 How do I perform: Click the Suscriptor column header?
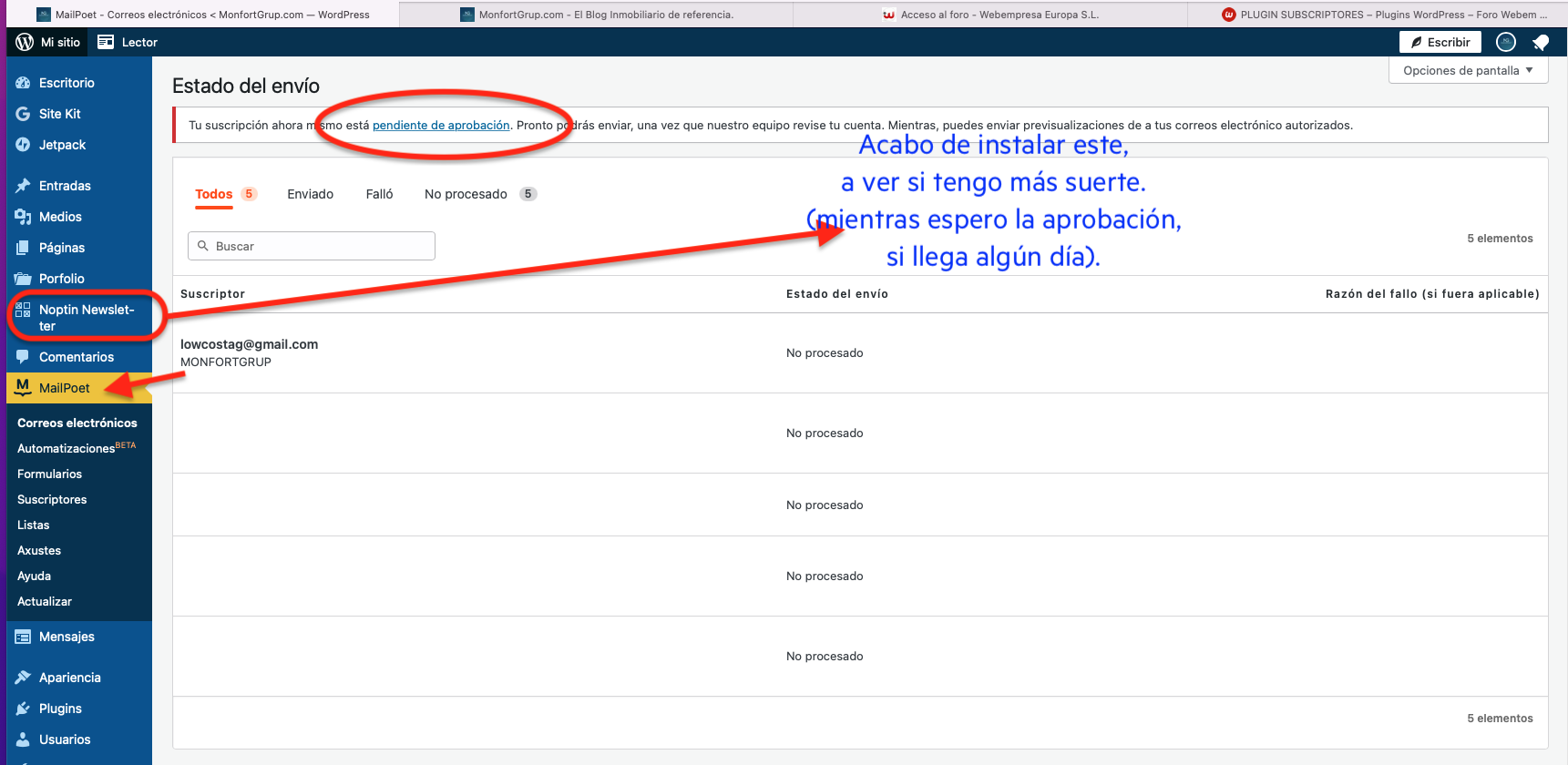(x=212, y=294)
